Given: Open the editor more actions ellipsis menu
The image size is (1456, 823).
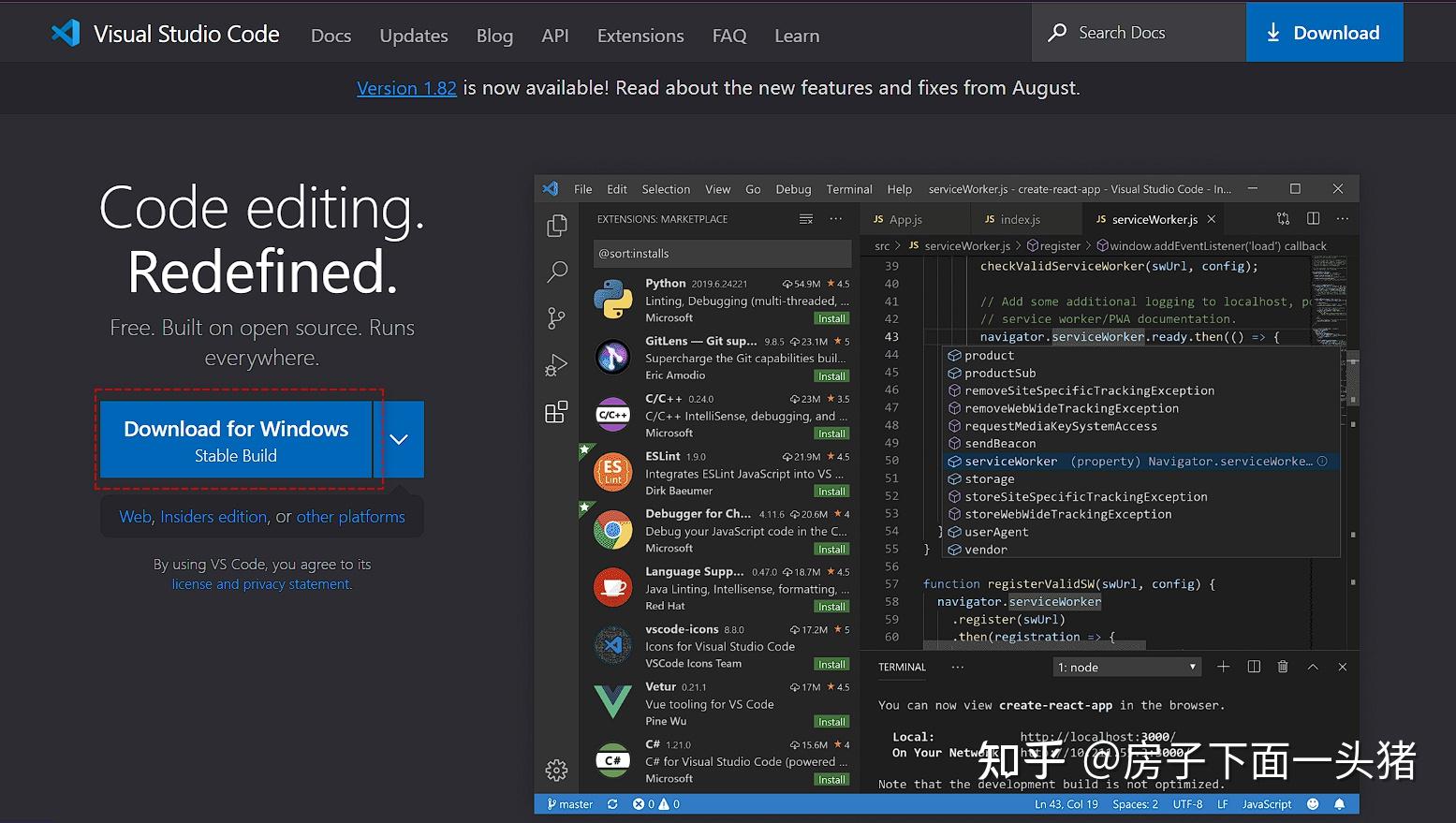Looking at the screenshot, I should click(x=1342, y=218).
